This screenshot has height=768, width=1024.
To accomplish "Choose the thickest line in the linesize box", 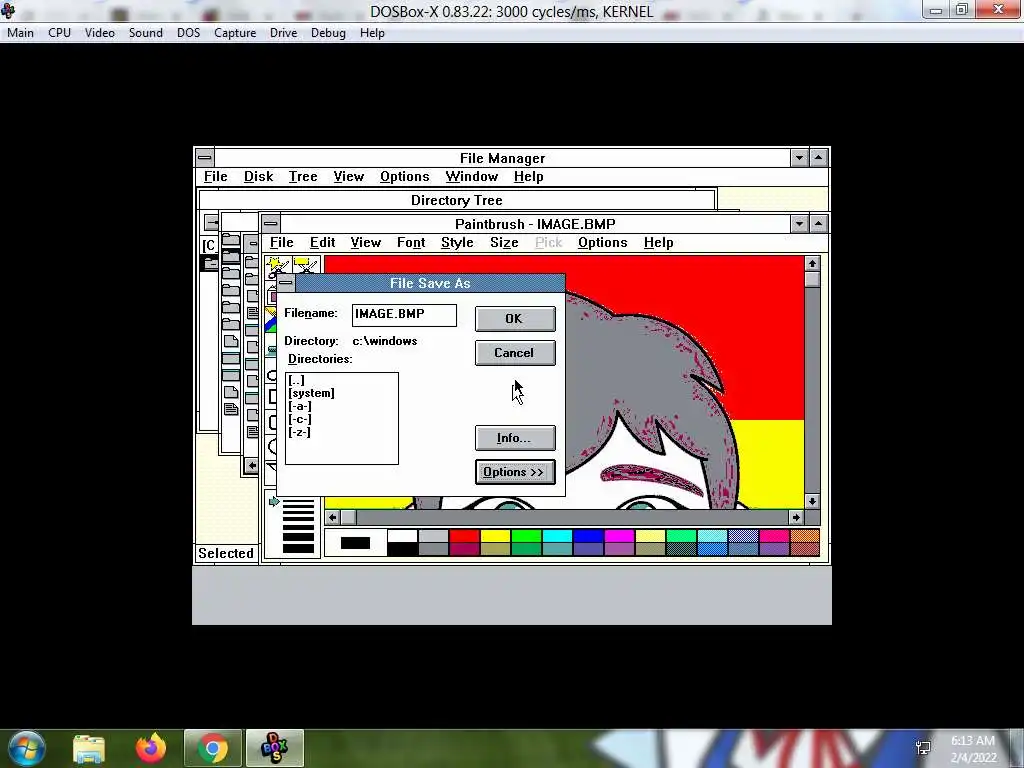I will pyautogui.click(x=298, y=549).
